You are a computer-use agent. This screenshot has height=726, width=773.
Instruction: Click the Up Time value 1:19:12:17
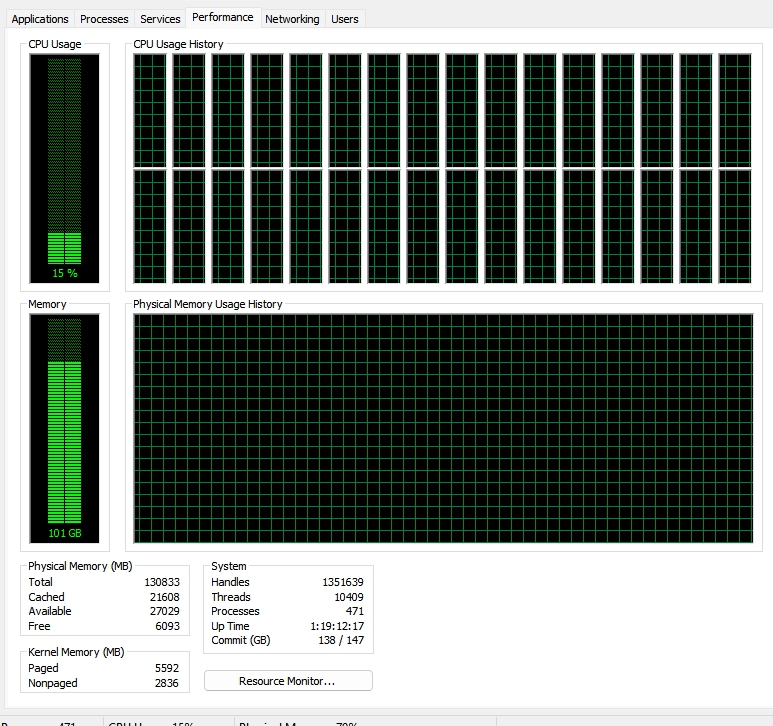point(337,626)
